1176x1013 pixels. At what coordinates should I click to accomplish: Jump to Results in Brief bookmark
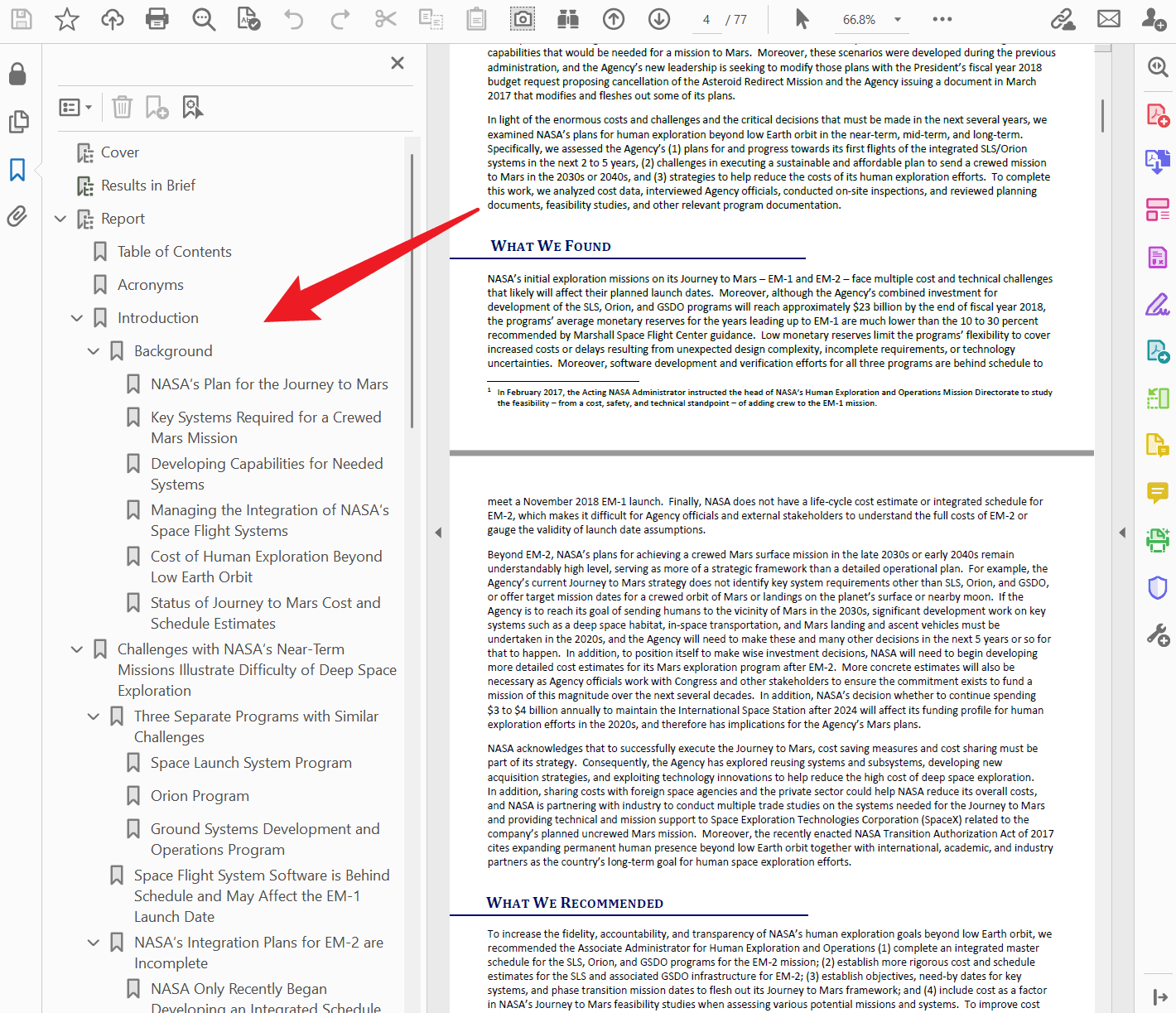point(148,186)
